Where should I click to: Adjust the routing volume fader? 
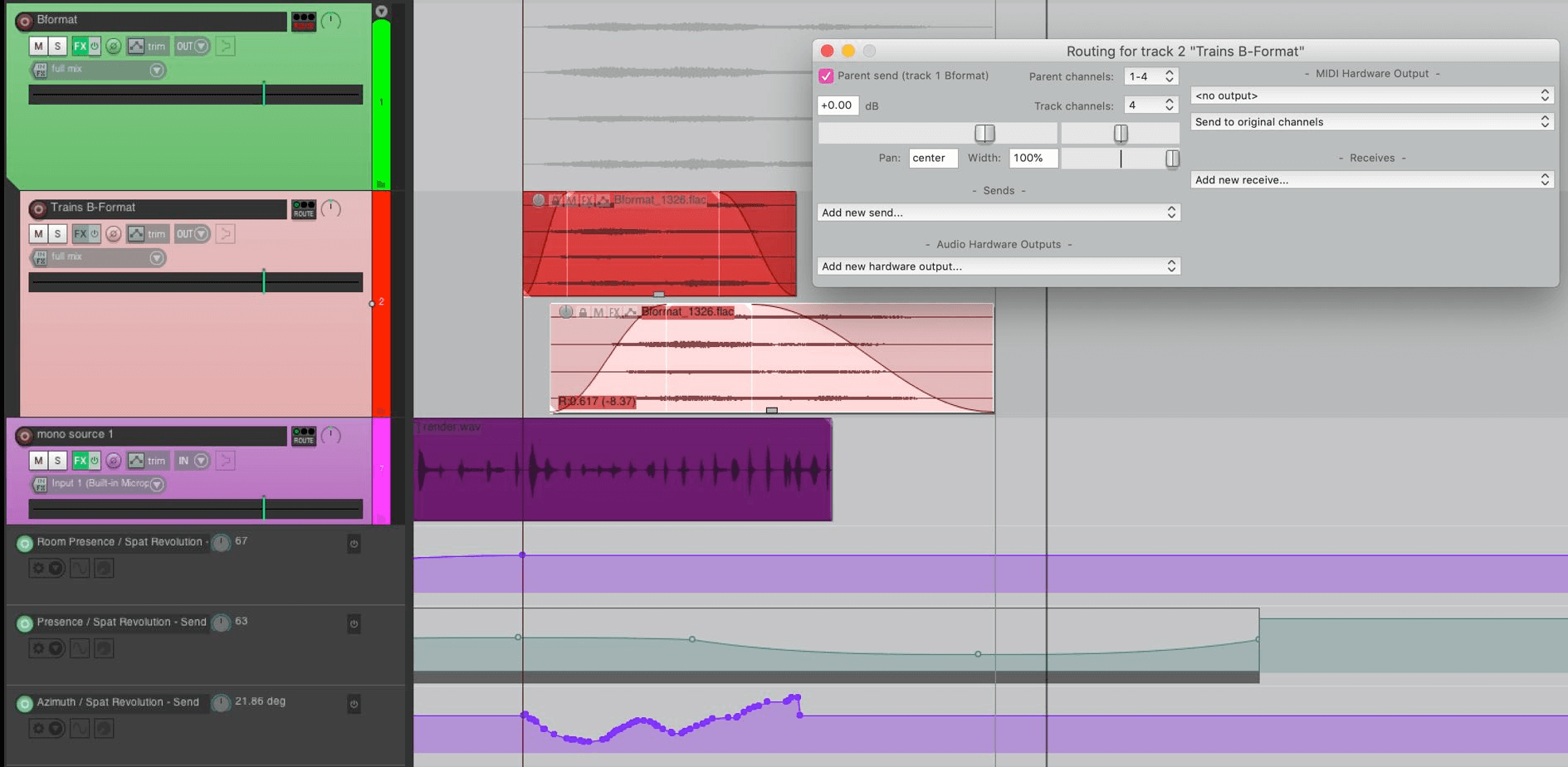pos(984,134)
